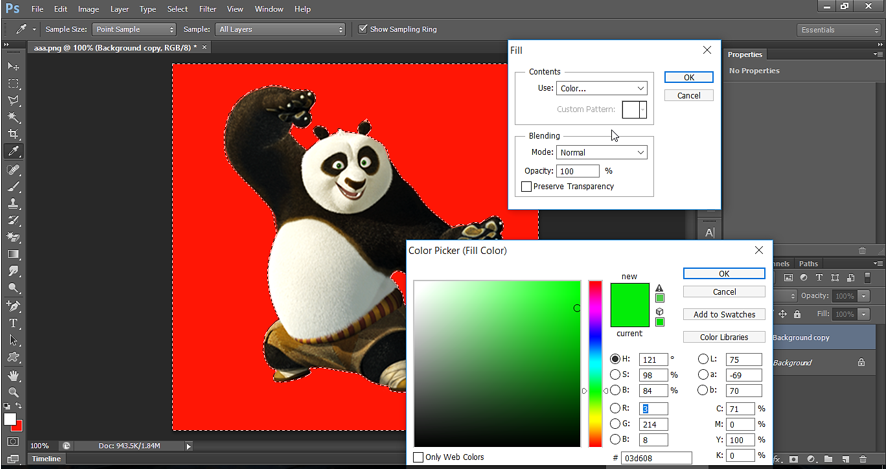887x472 pixels.
Task: Select the Eyedropper tool in toolbox
Action: click(13, 151)
